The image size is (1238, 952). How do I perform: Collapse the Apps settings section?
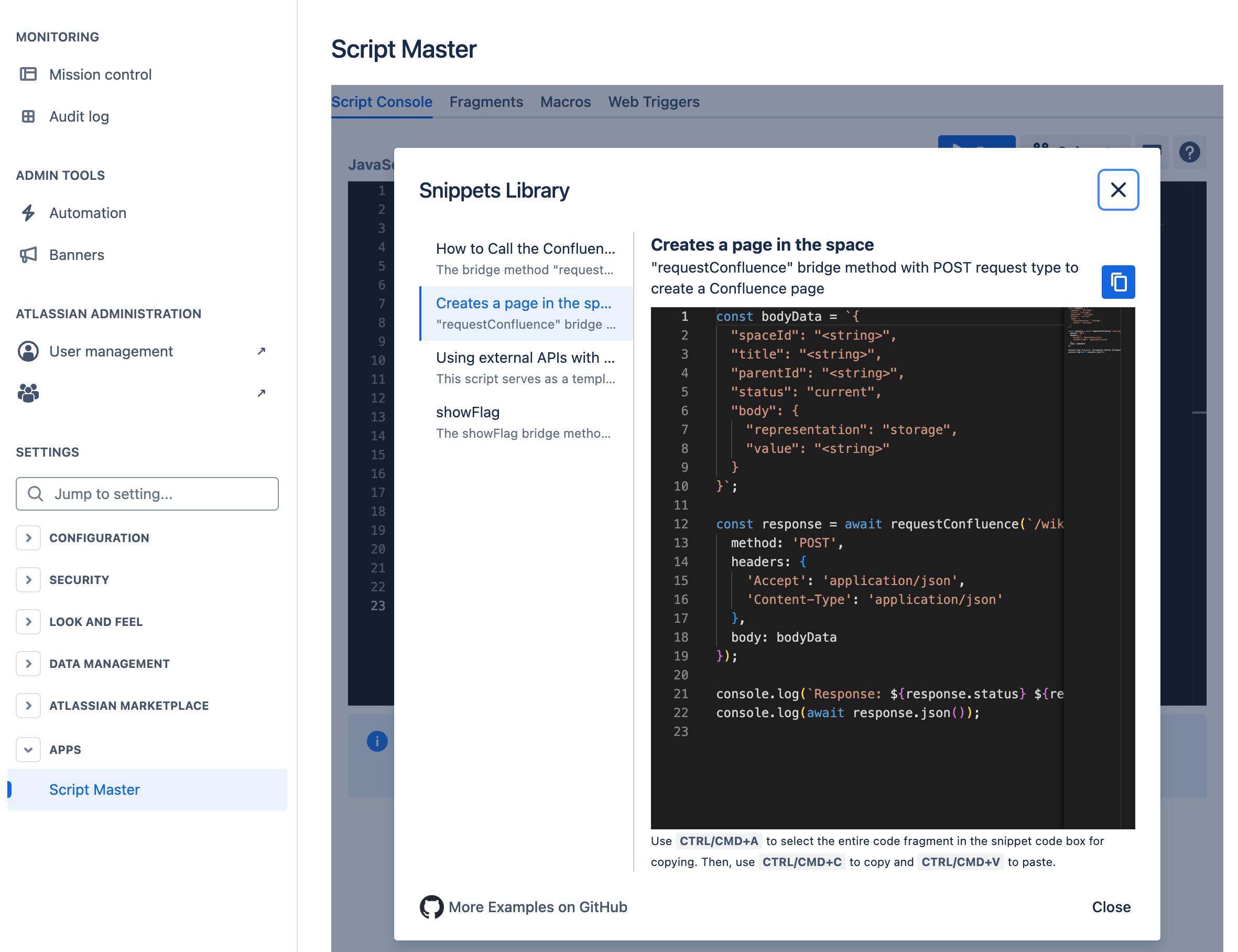[28, 750]
